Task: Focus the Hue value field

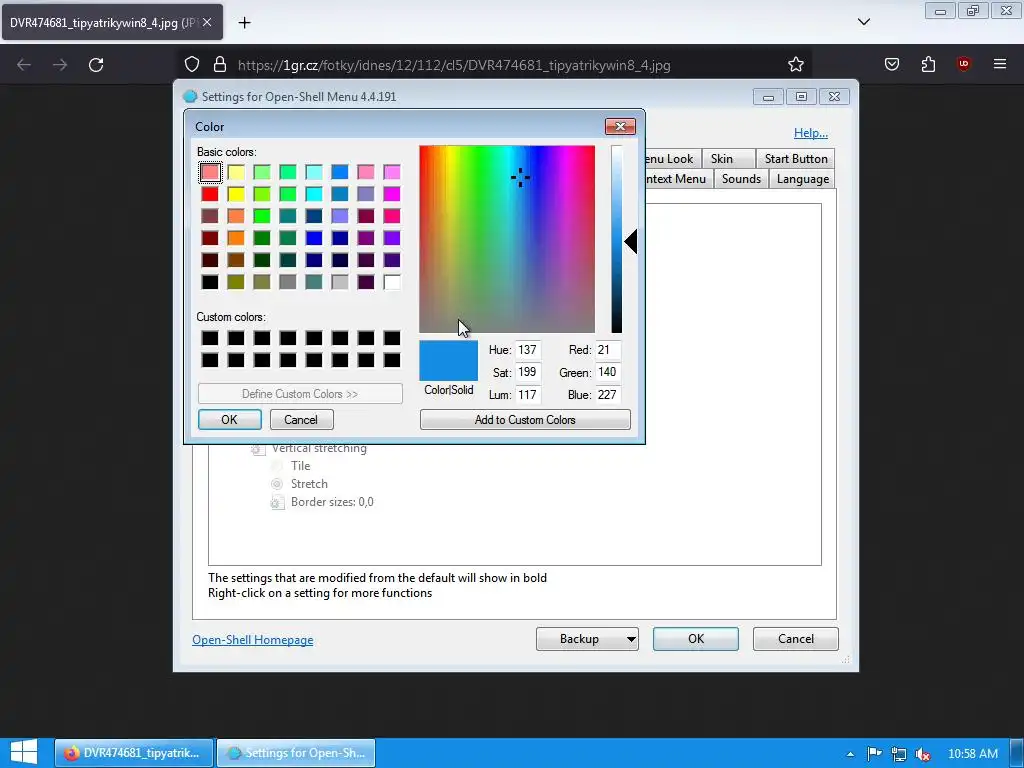Action: coord(528,350)
